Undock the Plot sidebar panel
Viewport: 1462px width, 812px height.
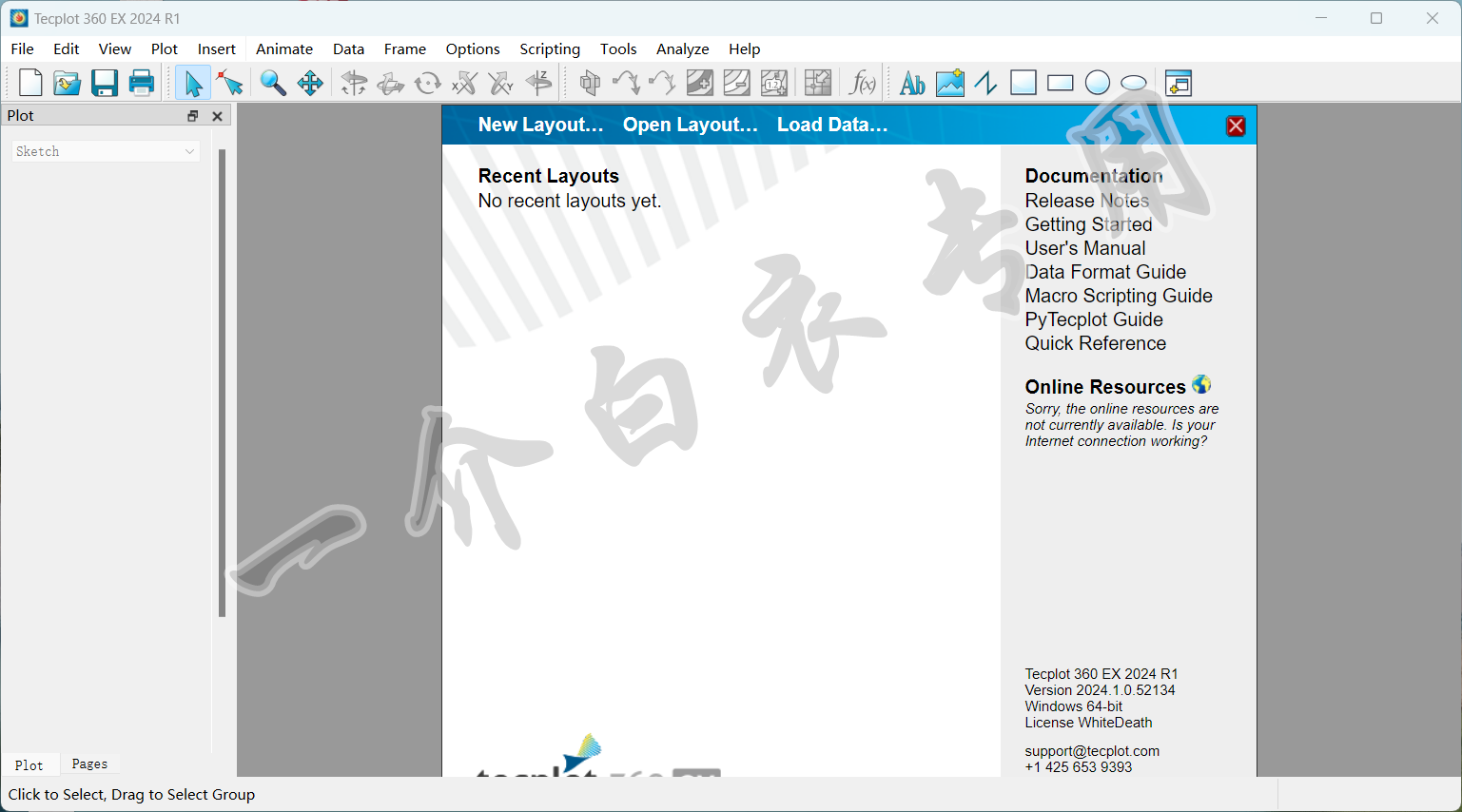pyautogui.click(x=193, y=116)
